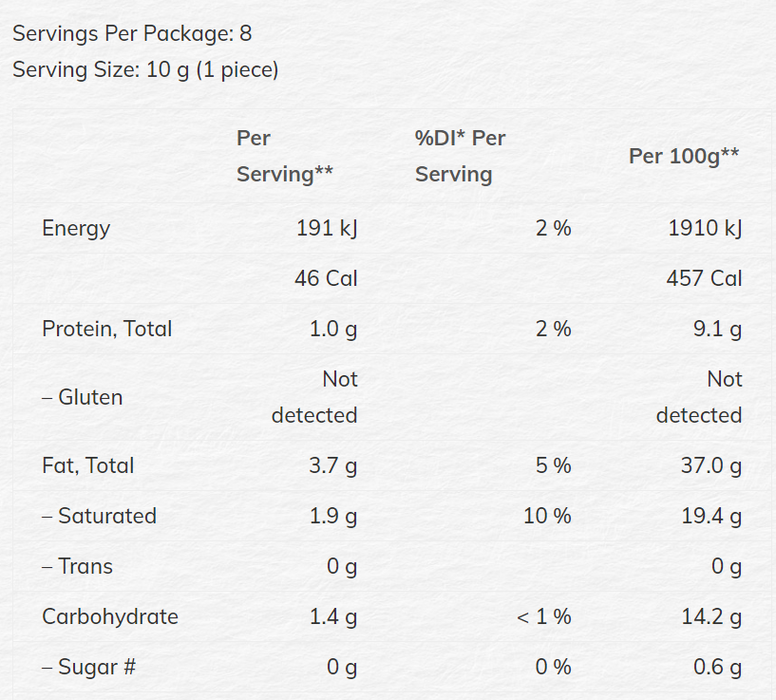Viewport: 776px width, 700px height.
Task: Click the Carbohydrate row label
Action: click(x=110, y=616)
